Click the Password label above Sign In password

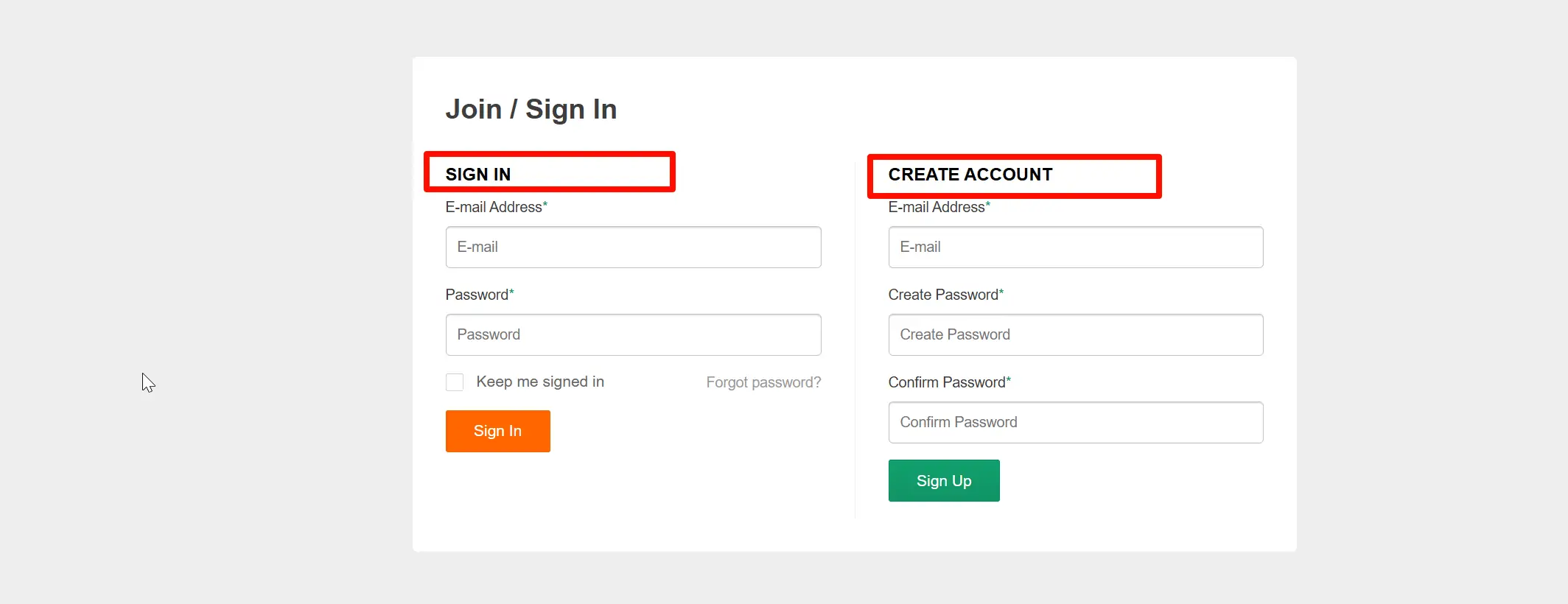(x=477, y=295)
